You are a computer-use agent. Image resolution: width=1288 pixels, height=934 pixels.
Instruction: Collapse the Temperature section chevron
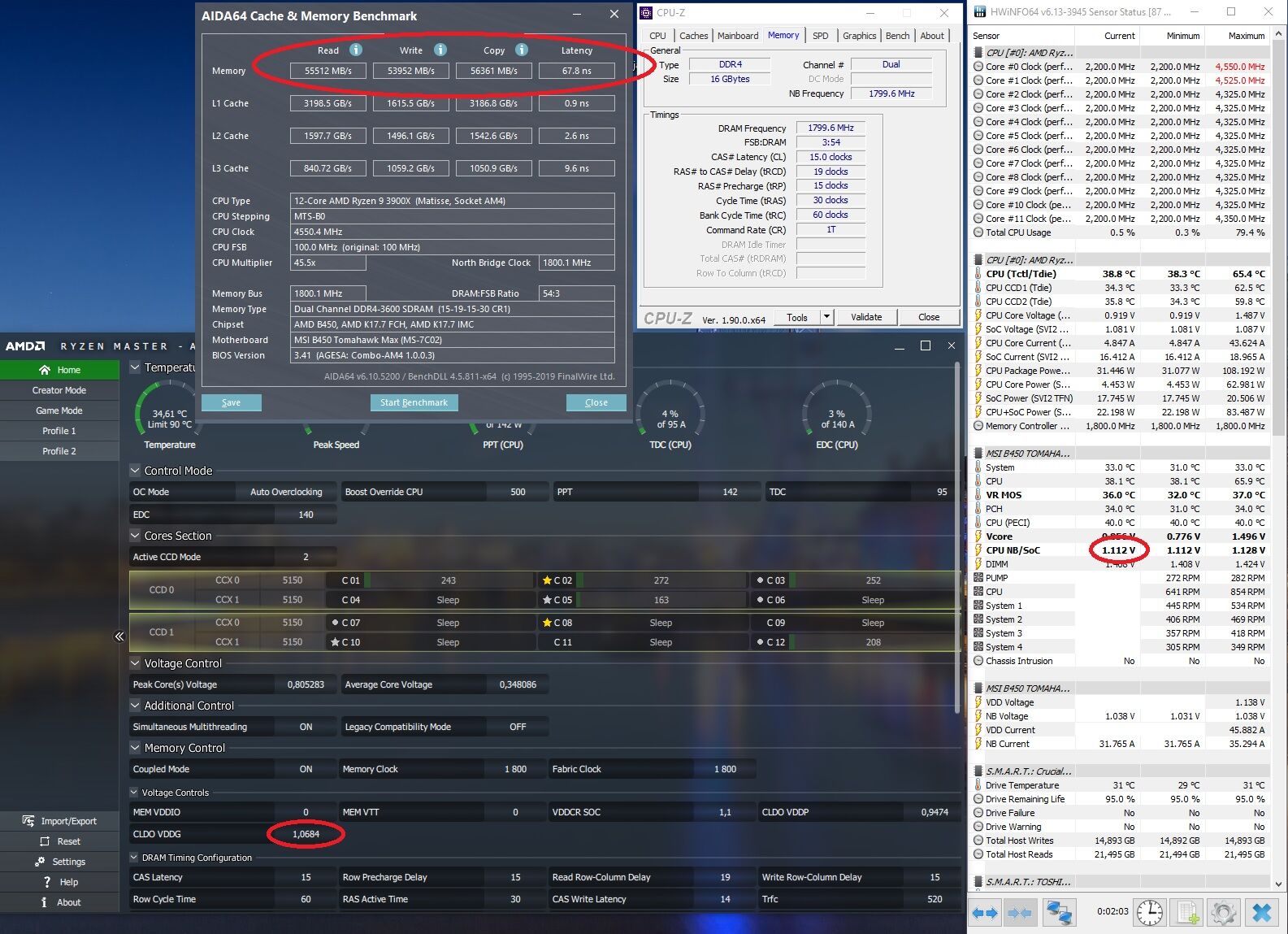click(x=135, y=367)
